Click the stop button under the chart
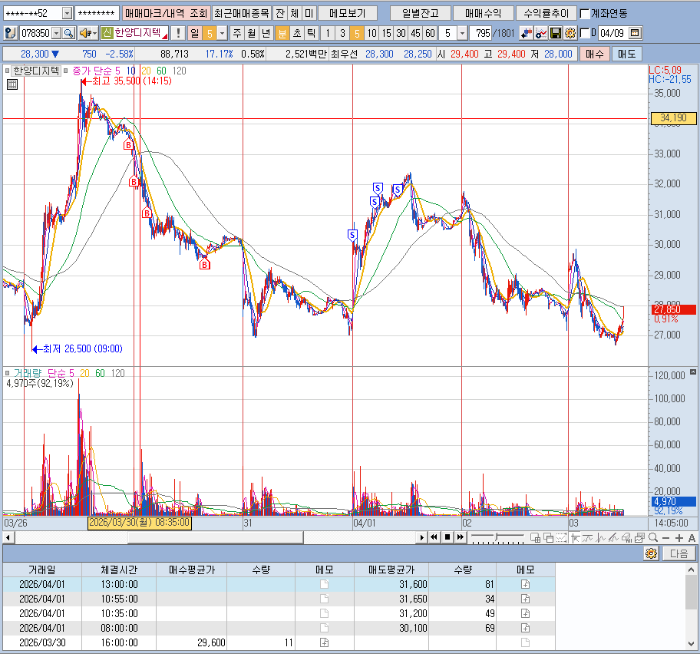 coord(447,537)
